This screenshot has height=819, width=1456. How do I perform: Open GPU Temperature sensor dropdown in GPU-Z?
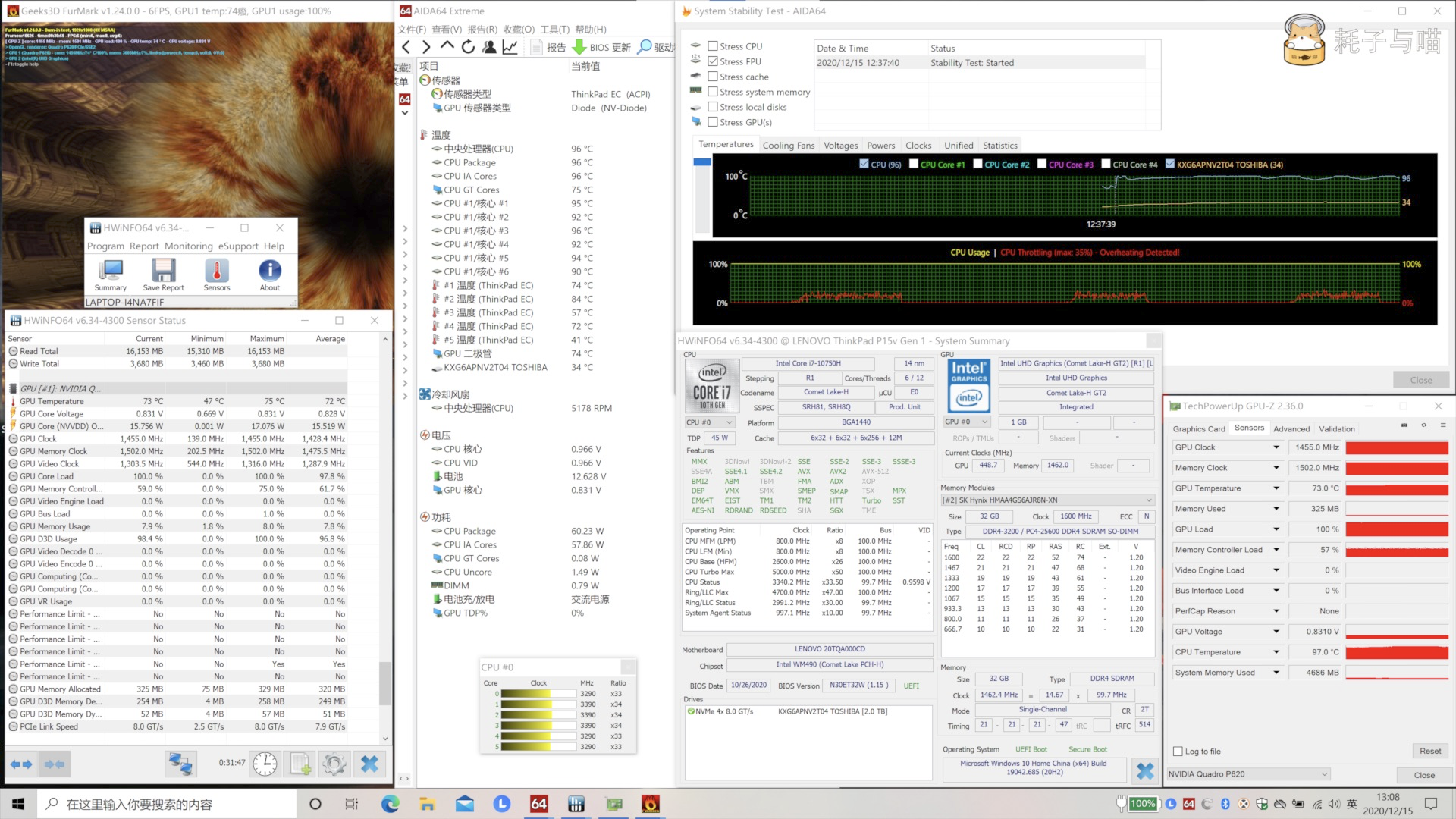tap(1276, 488)
